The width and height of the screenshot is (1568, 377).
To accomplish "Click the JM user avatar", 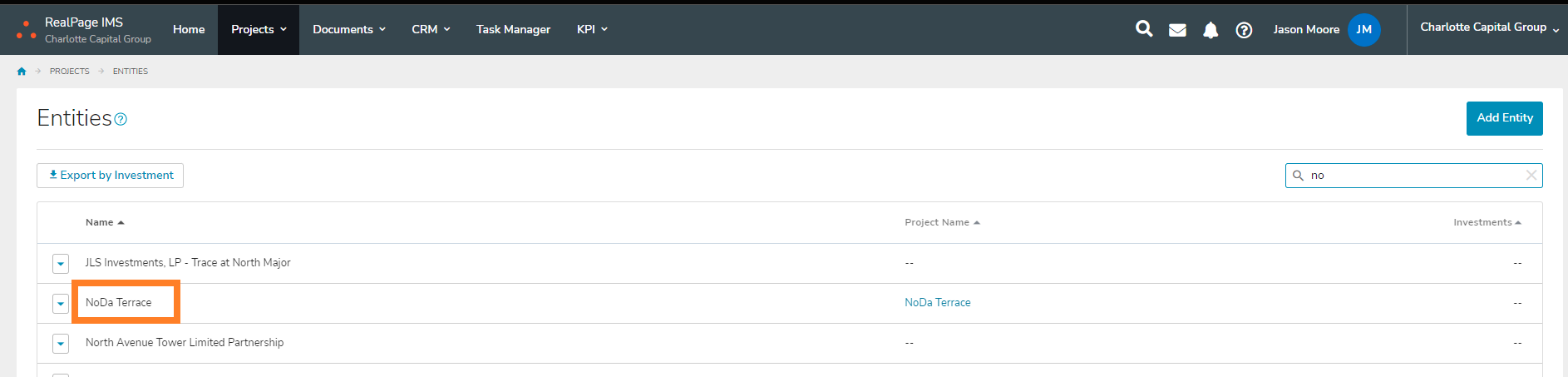I will pyautogui.click(x=1363, y=30).
